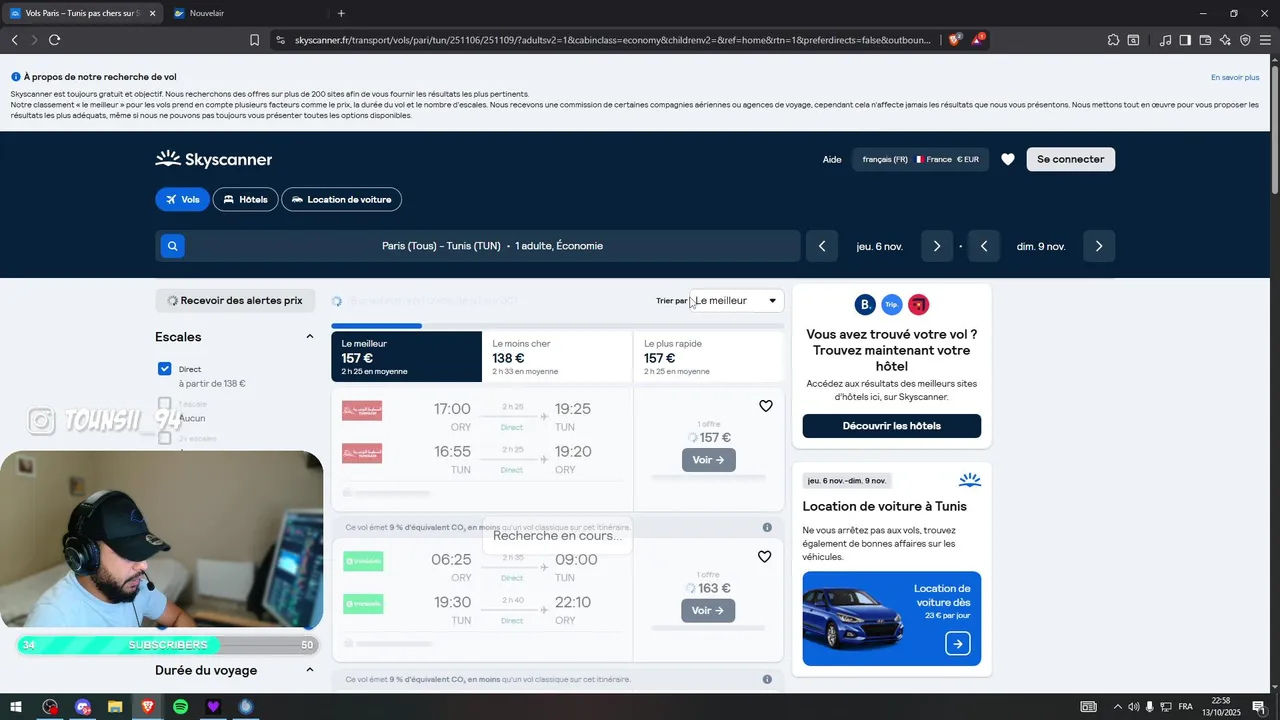
Task: Close the Vols Paris – Tunis tab
Action: tap(152, 13)
